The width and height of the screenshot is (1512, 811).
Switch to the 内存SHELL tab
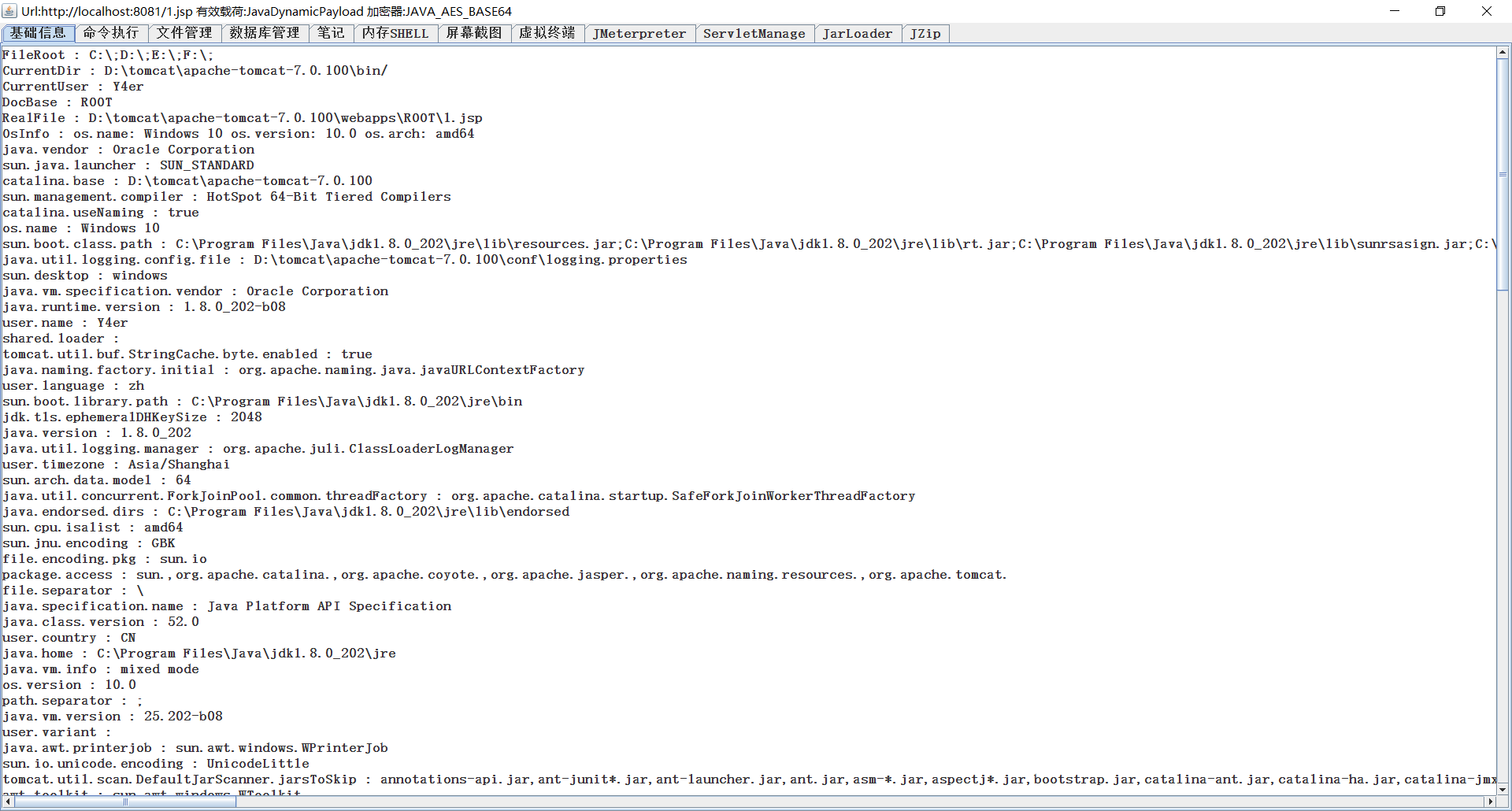point(395,33)
